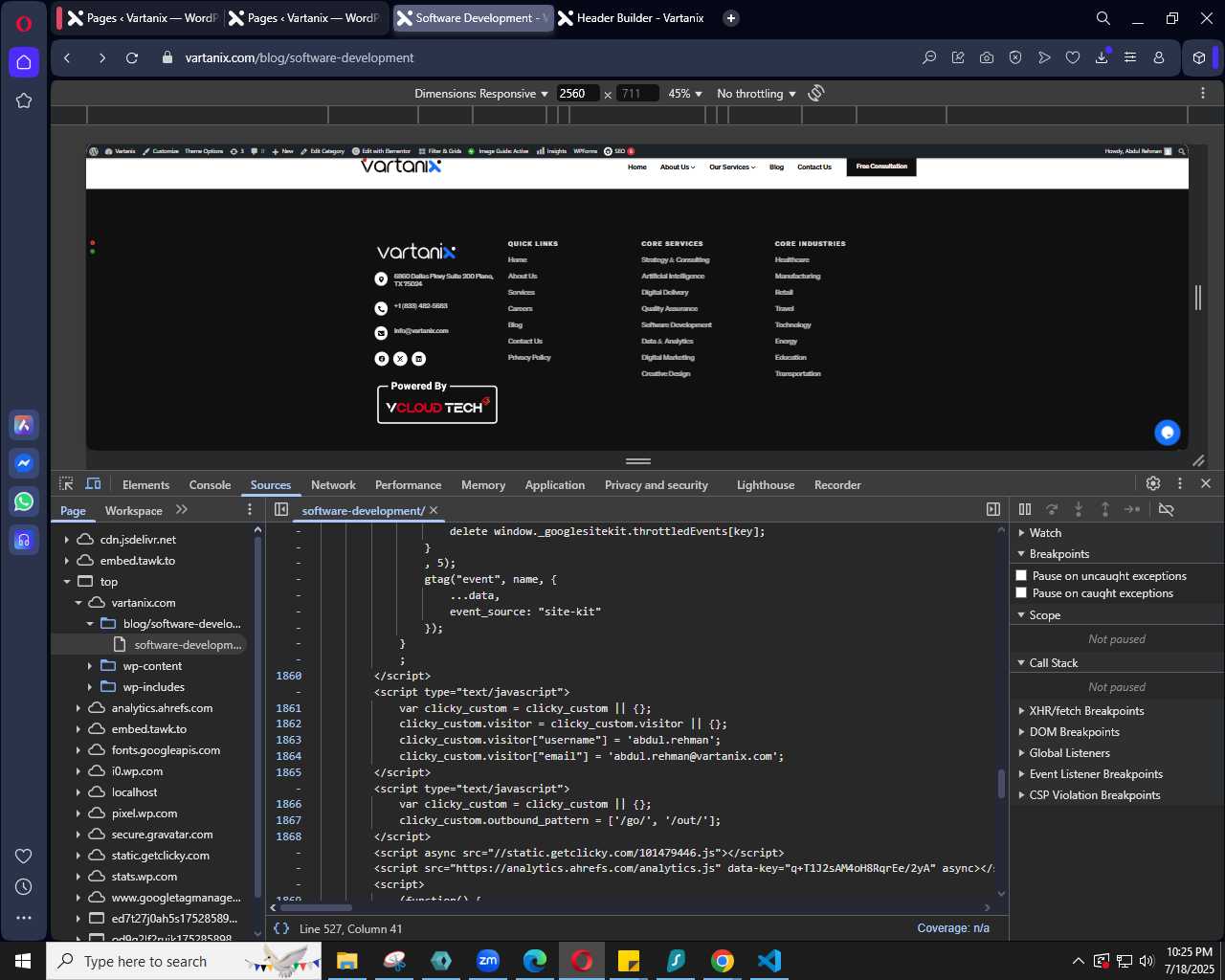Open Contact Us nav link
Image resolution: width=1225 pixels, height=980 pixels.
[814, 167]
